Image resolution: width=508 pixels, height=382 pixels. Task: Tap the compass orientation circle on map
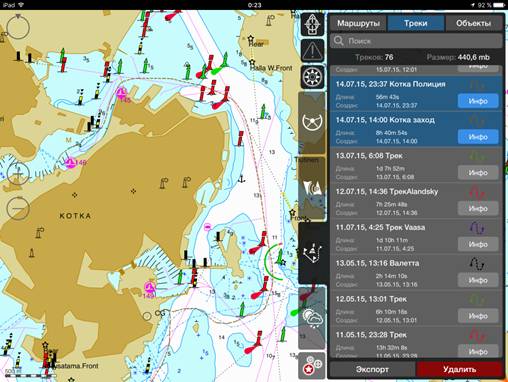pos(18,27)
